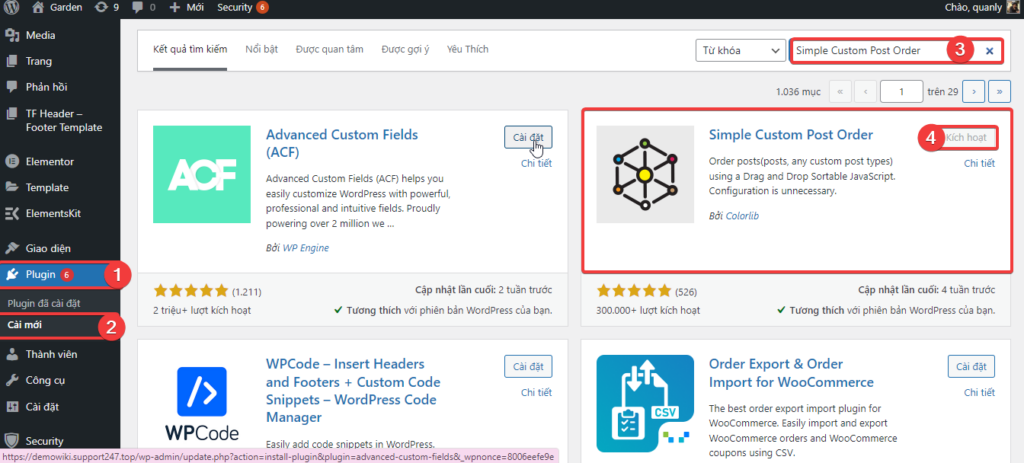Image resolution: width=1024 pixels, height=463 pixels.
Task: Open WPCode – Insert Headers and Footers title
Action: (x=353, y=391)
